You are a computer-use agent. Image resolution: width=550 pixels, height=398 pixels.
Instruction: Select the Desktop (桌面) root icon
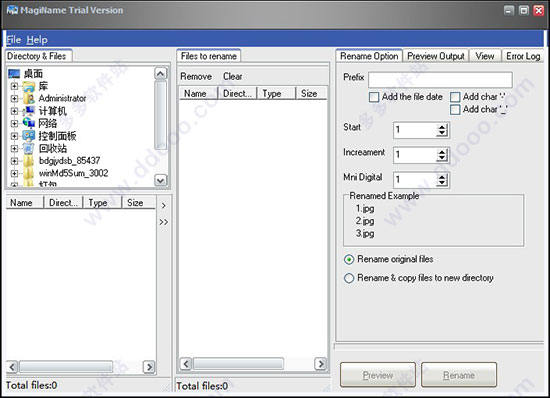pyautogui.click(x=14, y=74)
